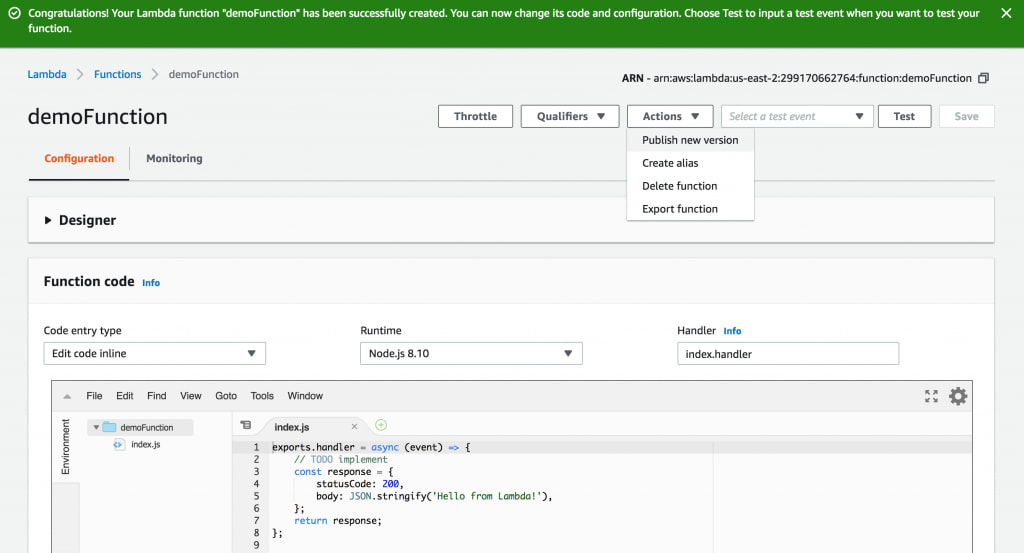Open Info link next to Function code

(151, 283)
